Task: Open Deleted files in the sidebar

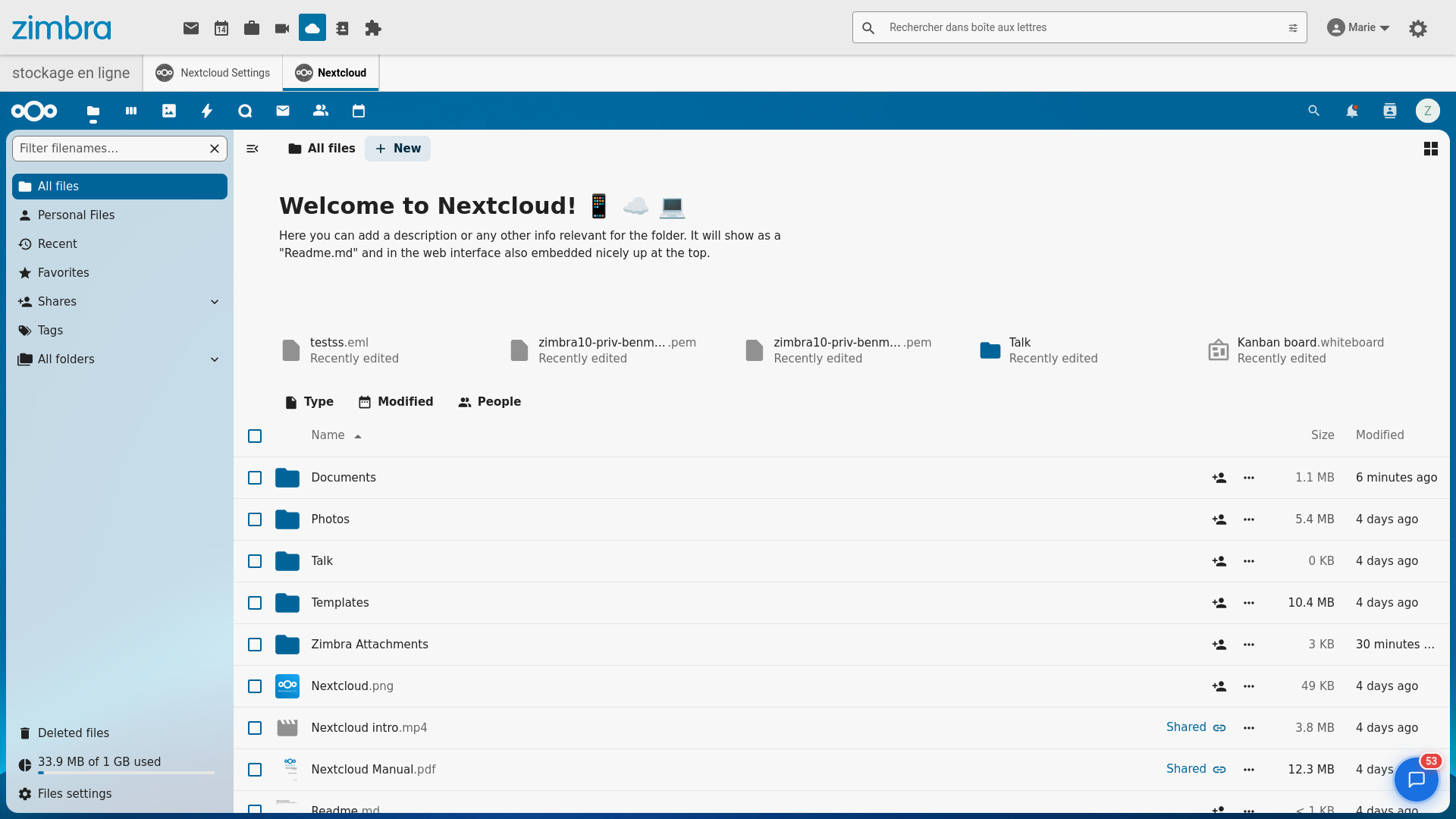Action: [74, 733]
